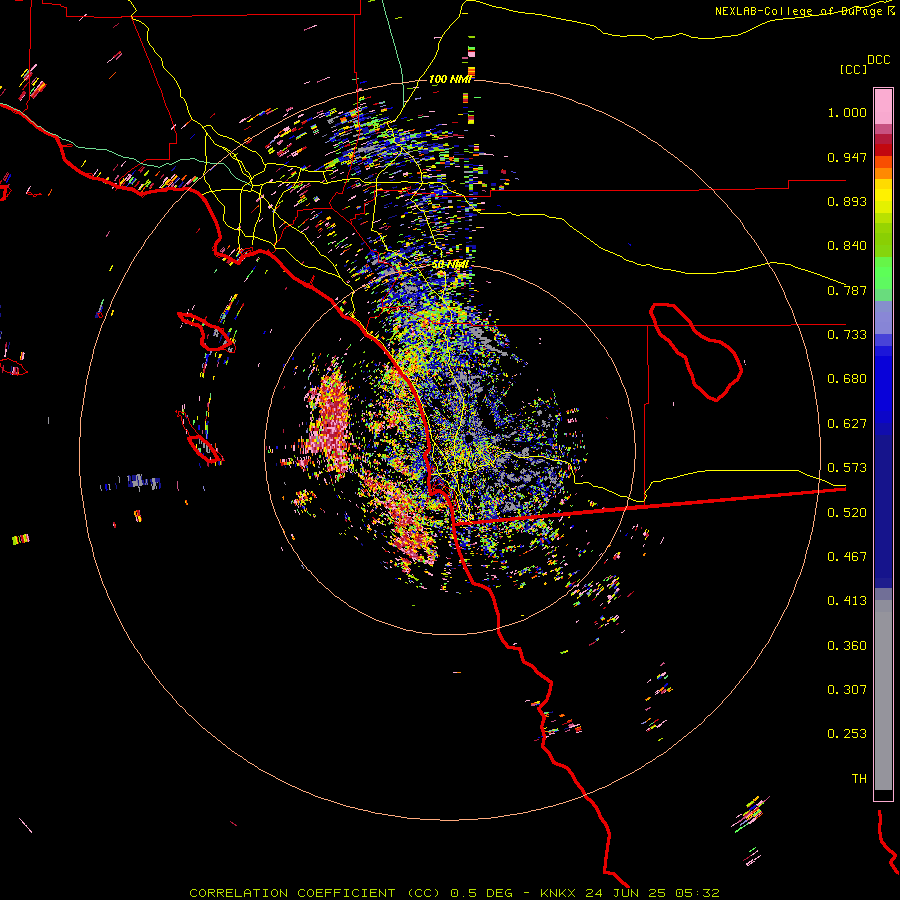The width and height of the screenshot is (900, 900).
Task: Pick the pink segment of the color bar
Action: point(883,106)
